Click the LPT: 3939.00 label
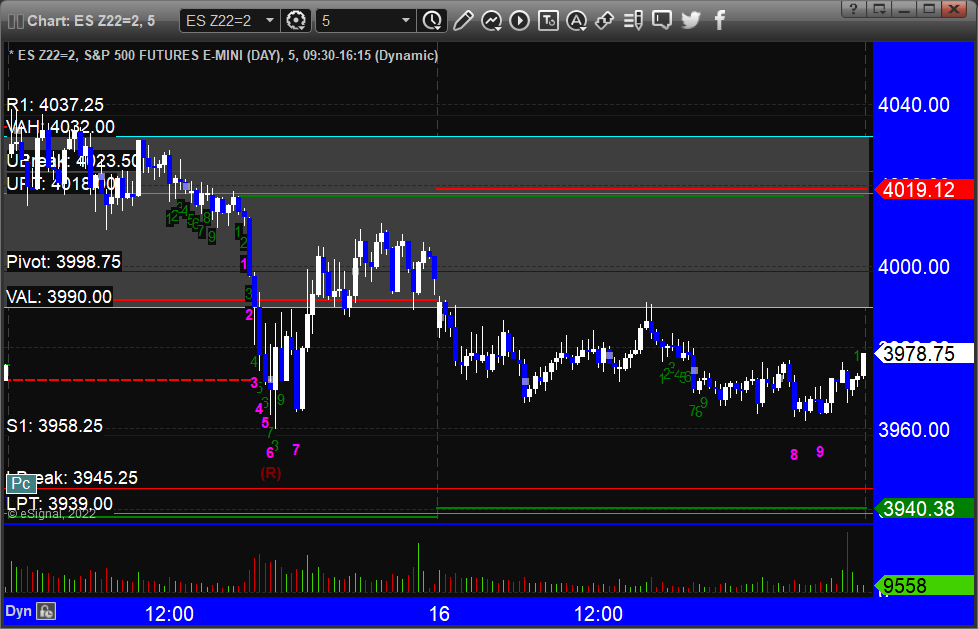The width and height of the screenshot is (978, 629). pos(59,504)
